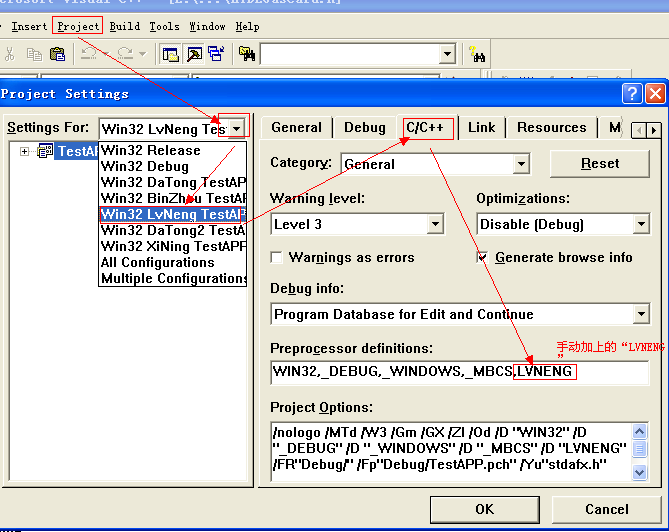Open the Project menu
This screenshot has height=532, width=669.
(x=78, y=26)
